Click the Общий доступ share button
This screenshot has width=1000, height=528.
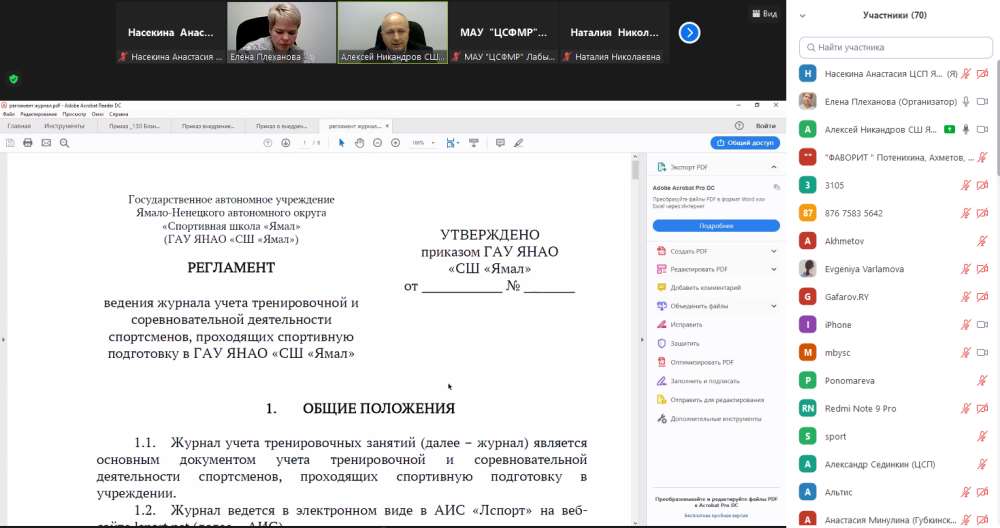744,143
